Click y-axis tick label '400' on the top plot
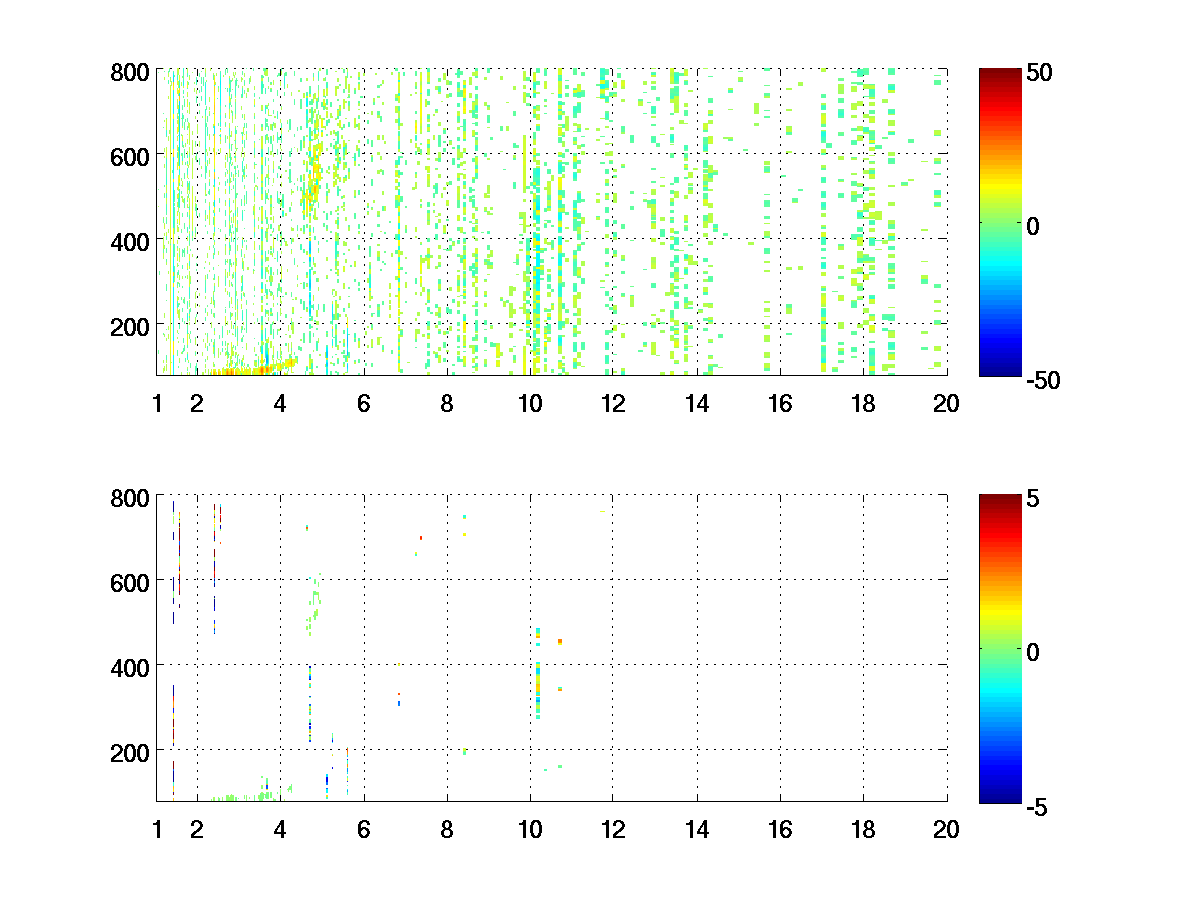Screen dimensions: 1200x900 130,241
